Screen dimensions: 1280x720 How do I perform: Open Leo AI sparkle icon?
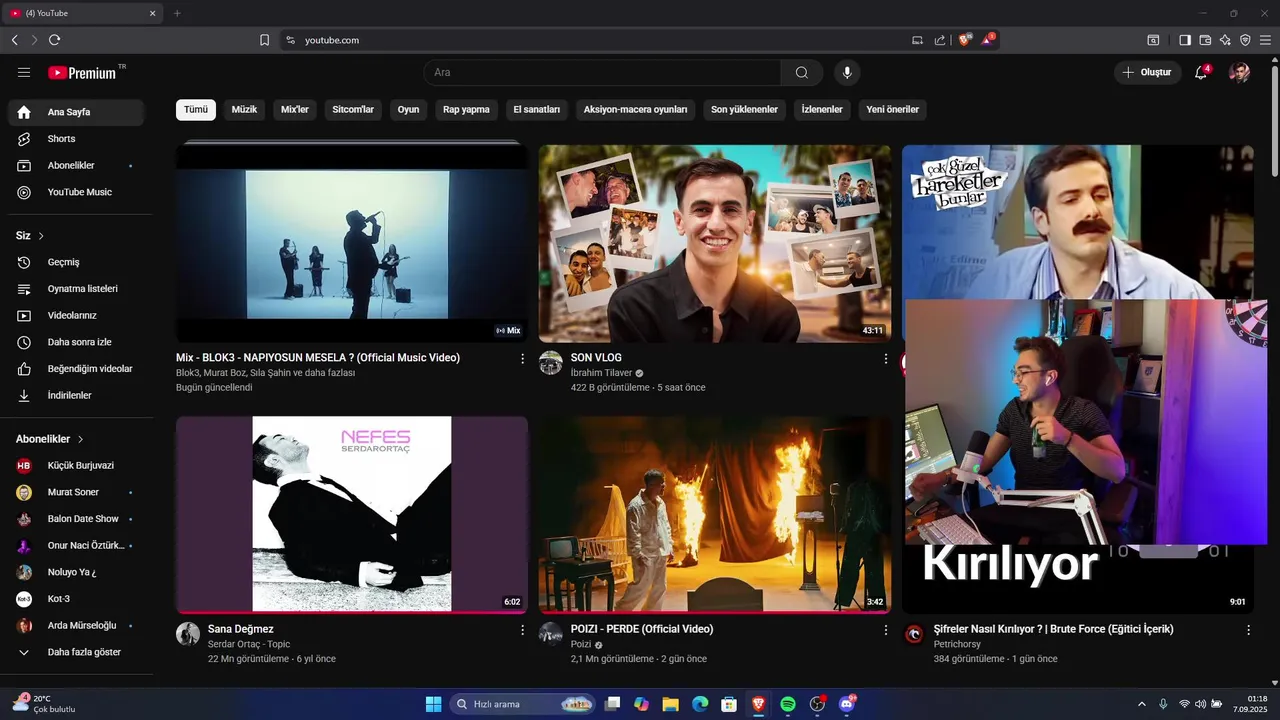coord(1225,40)
